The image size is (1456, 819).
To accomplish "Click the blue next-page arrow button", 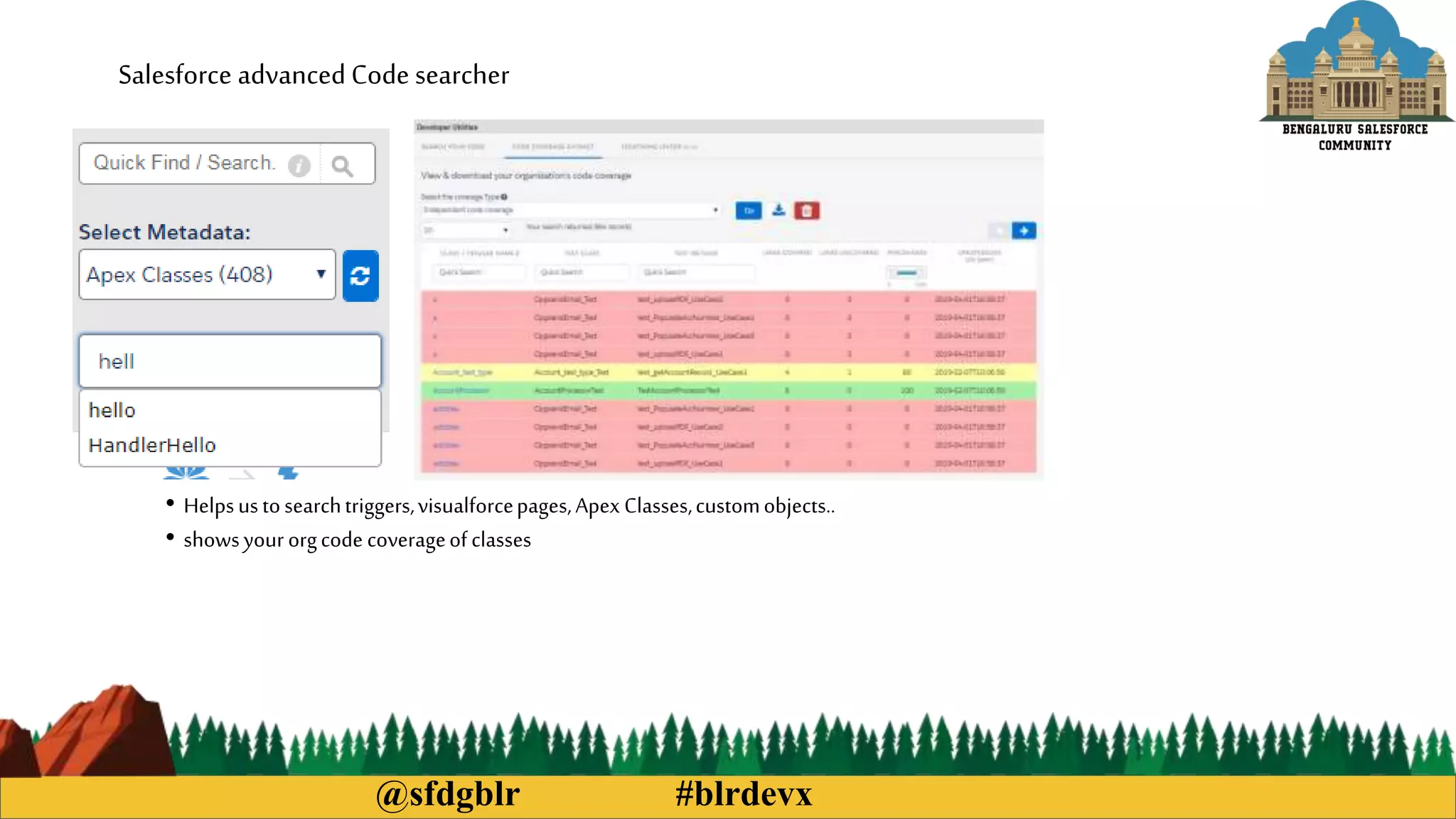I will pyautogui.click(x=1024, y=230).
